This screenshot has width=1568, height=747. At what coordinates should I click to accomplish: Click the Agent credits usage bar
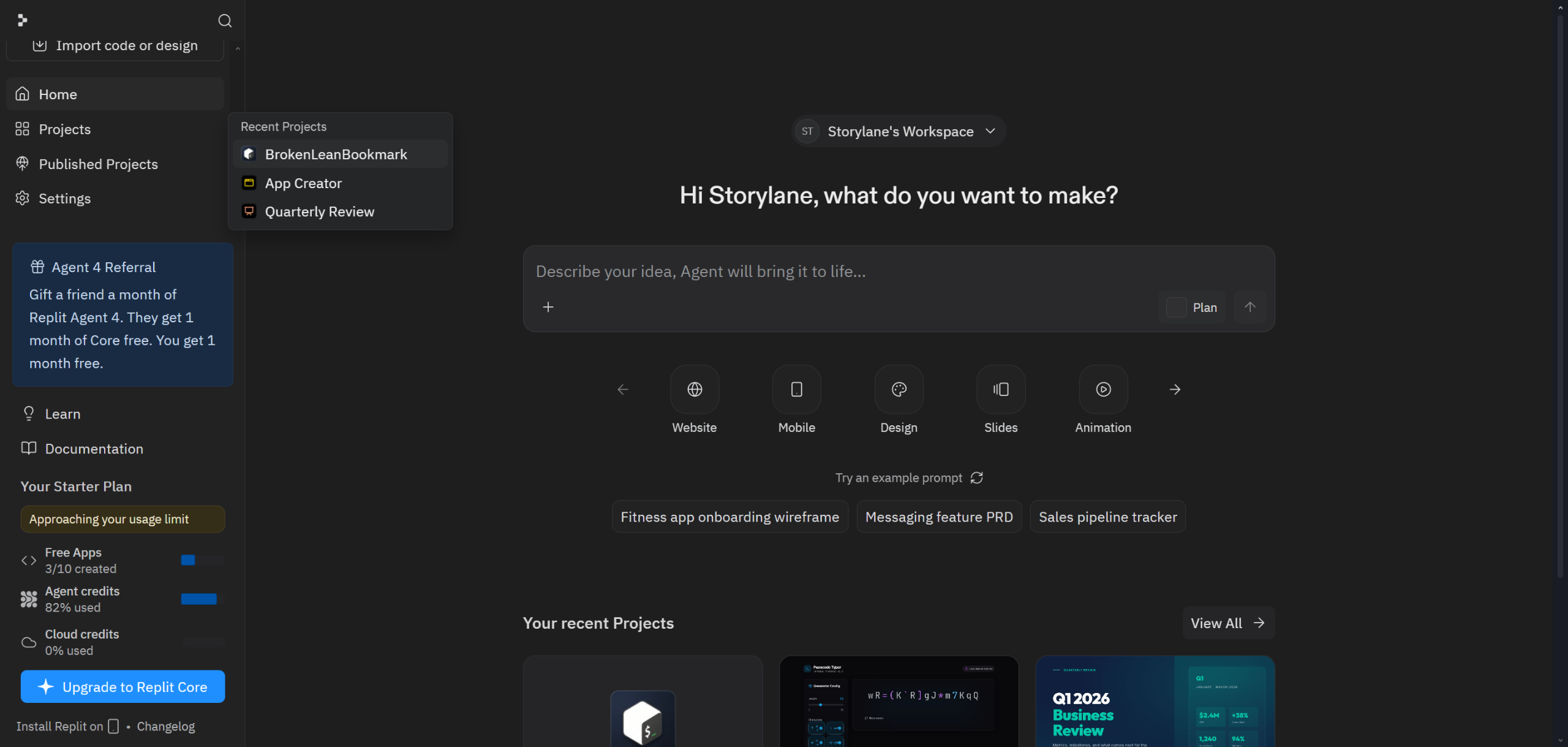(200, 599)
